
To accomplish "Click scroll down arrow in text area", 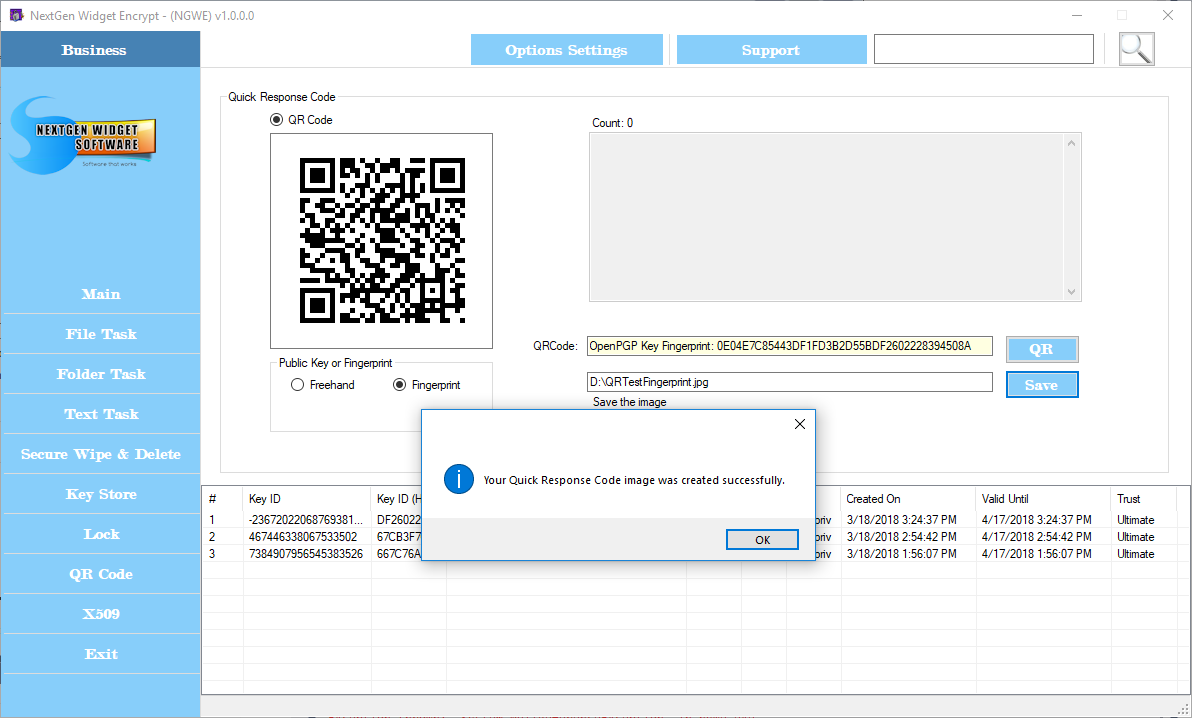I will (x=1072, y=292).
